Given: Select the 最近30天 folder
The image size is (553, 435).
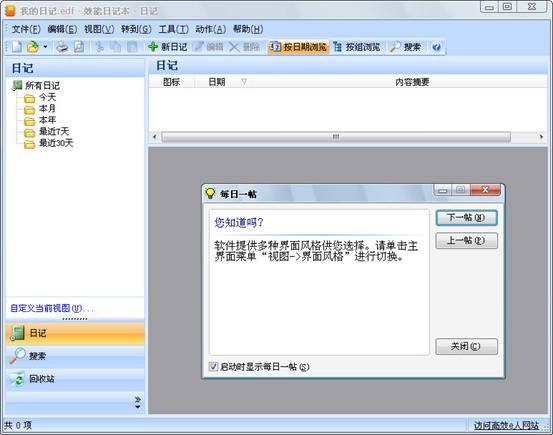Looking at the screenshot, I should click(56, 143).
